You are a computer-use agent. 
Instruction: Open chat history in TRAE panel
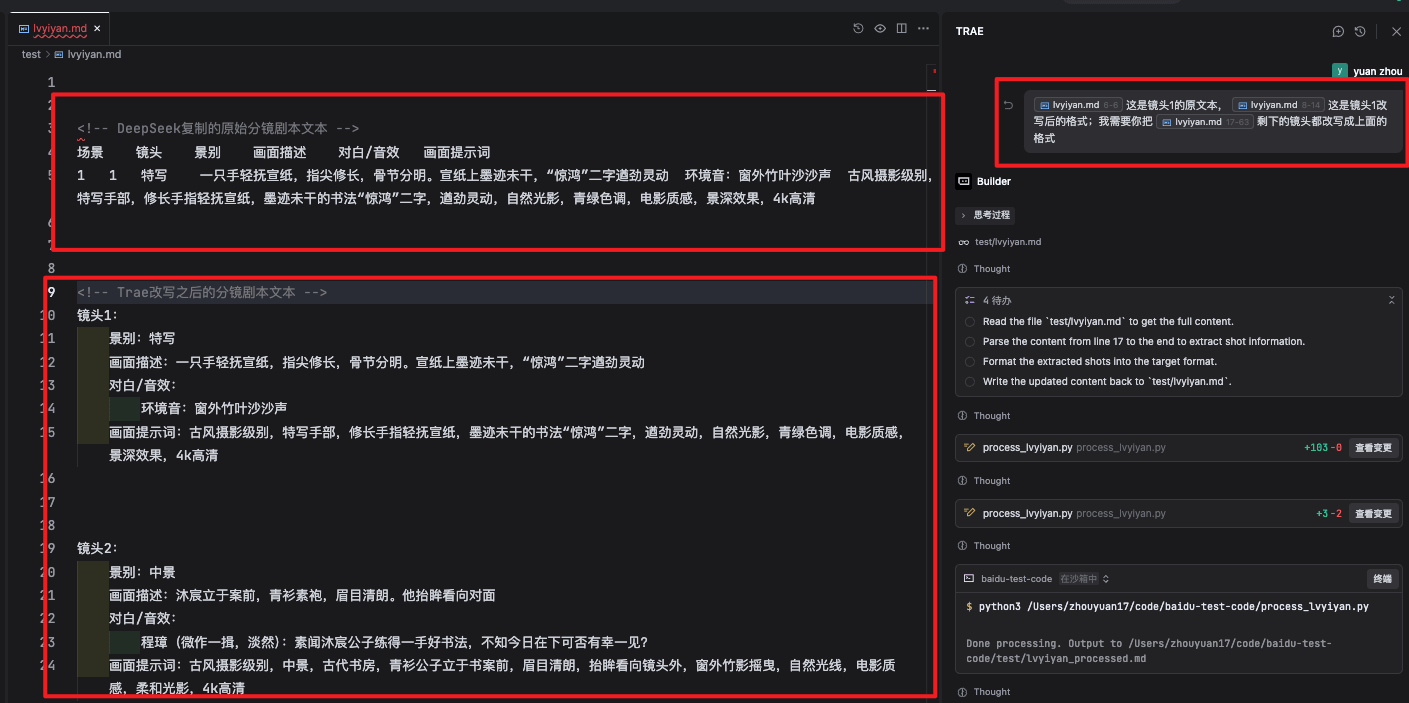(x=1360, y=31)
